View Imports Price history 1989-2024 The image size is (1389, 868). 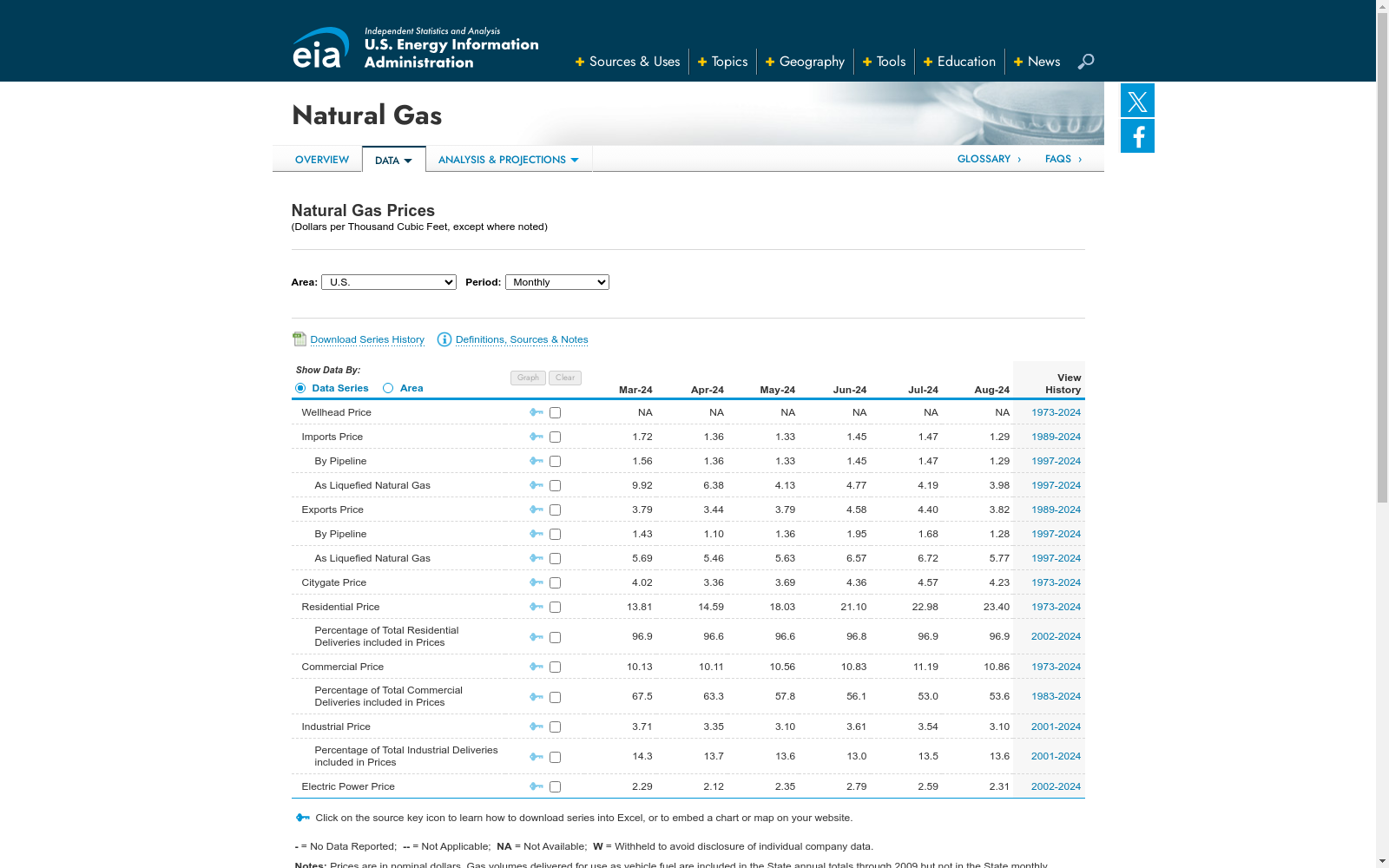(1056, 437)
